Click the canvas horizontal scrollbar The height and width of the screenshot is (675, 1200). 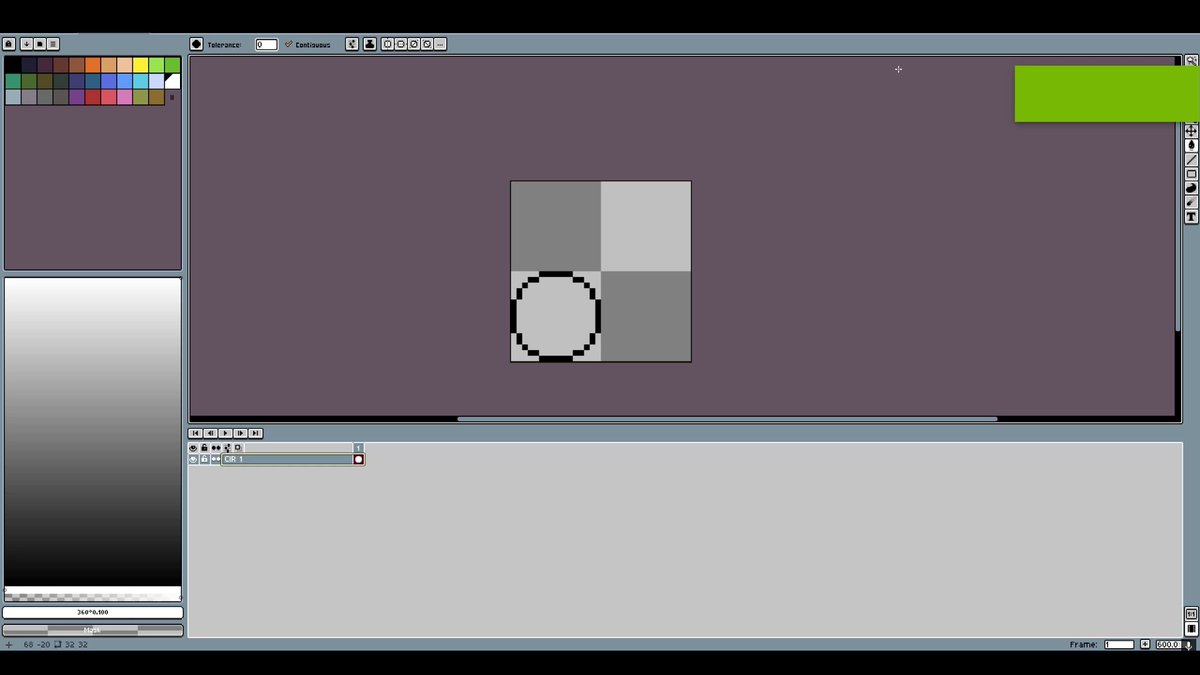pos(727,419)
